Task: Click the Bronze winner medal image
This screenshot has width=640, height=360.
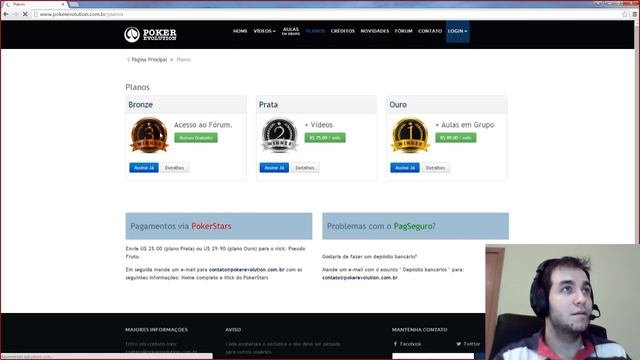Action: 149,135
